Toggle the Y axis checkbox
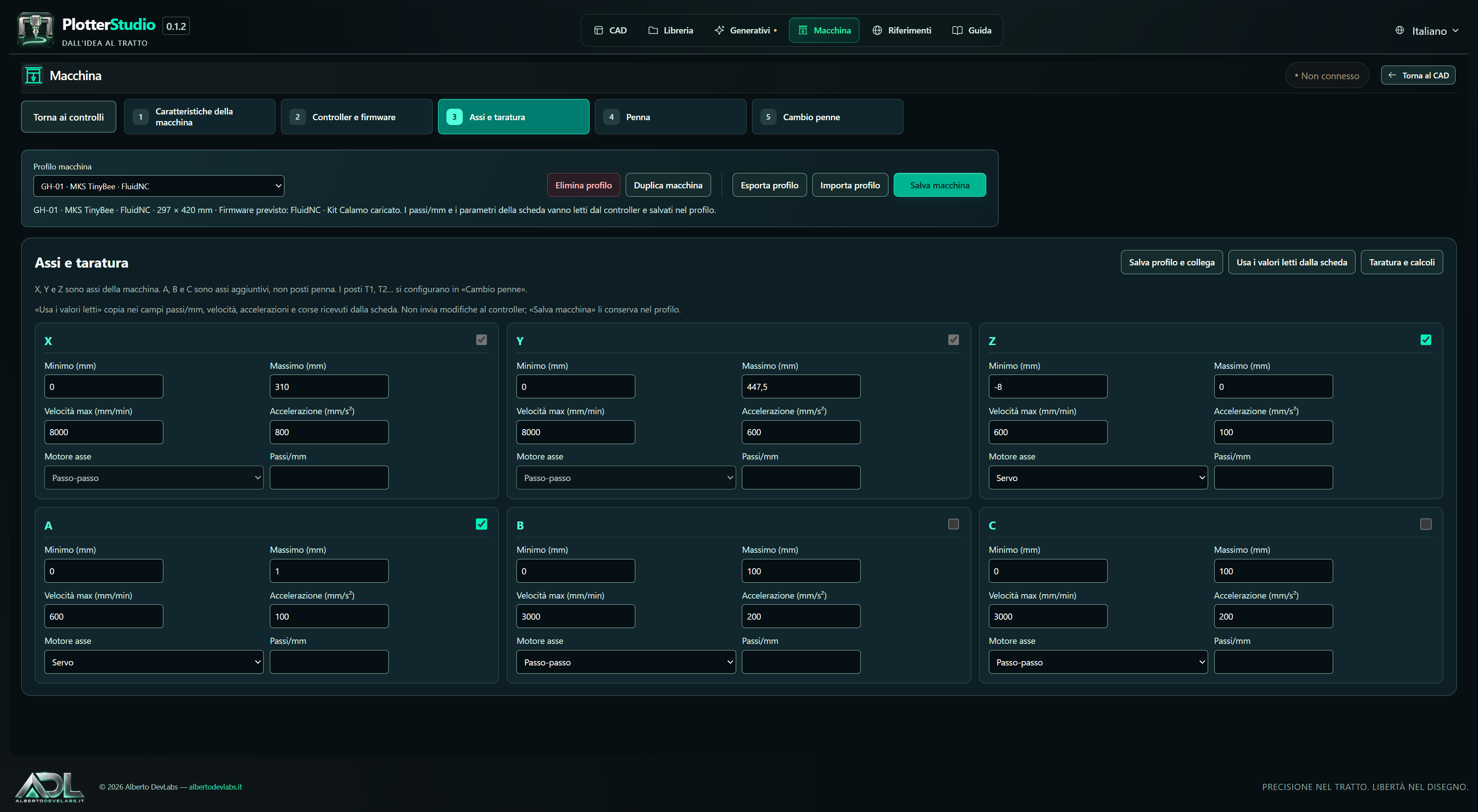1478x812 pixels. 954,340
